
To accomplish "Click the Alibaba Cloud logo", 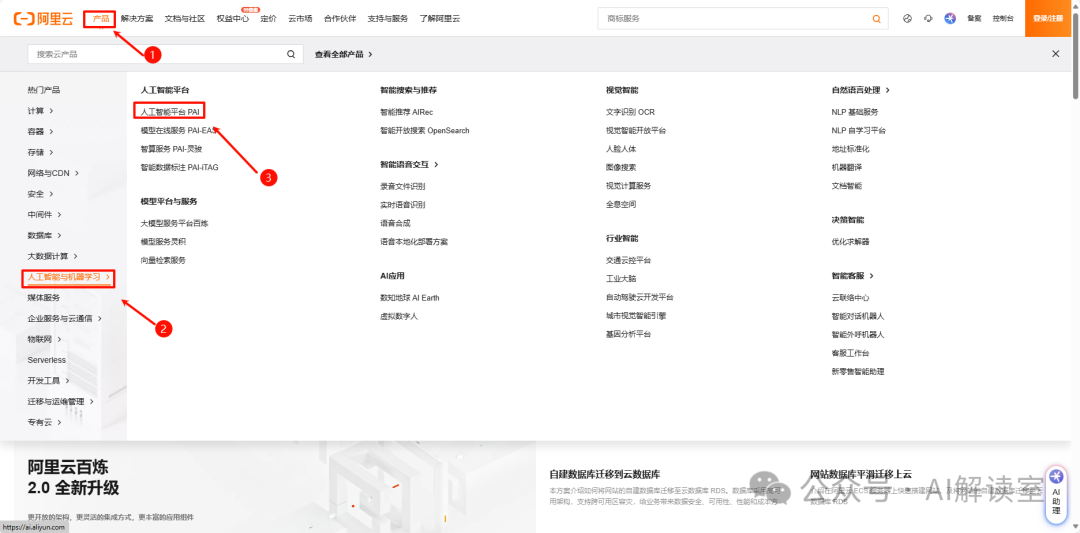I will [43, 19].
